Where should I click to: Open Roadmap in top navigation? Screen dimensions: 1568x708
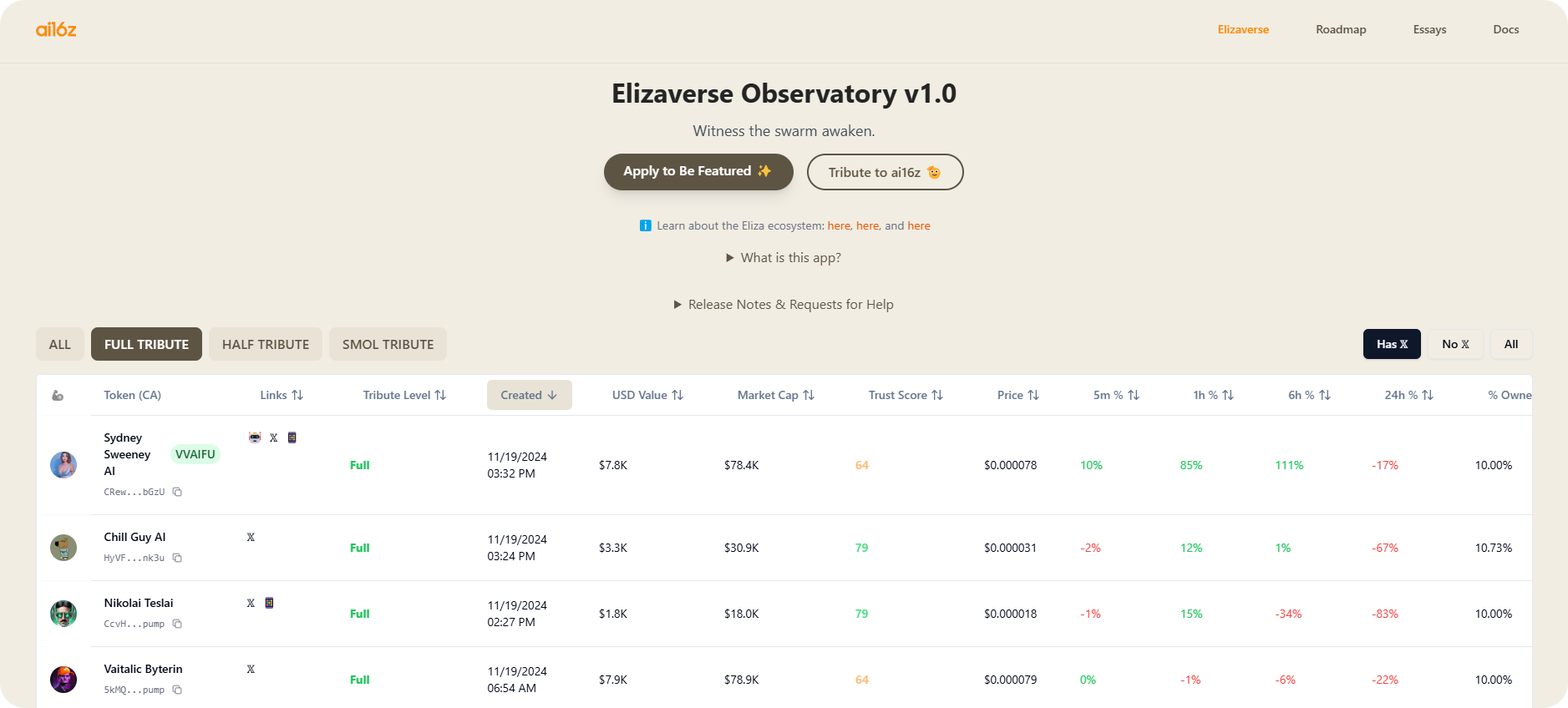[1341, 29]
